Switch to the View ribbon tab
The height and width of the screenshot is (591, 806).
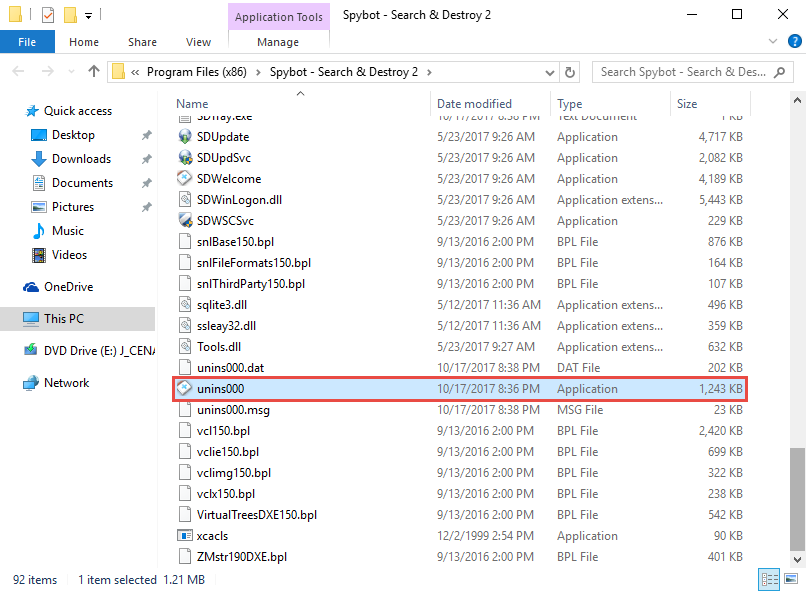pyautogui.click(x=198, y=42)
